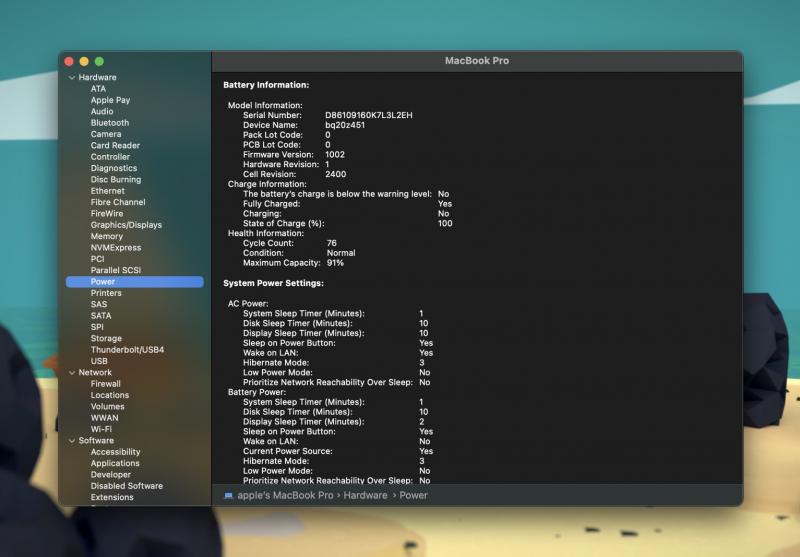Click the Hardware section label

coord(97,78)
